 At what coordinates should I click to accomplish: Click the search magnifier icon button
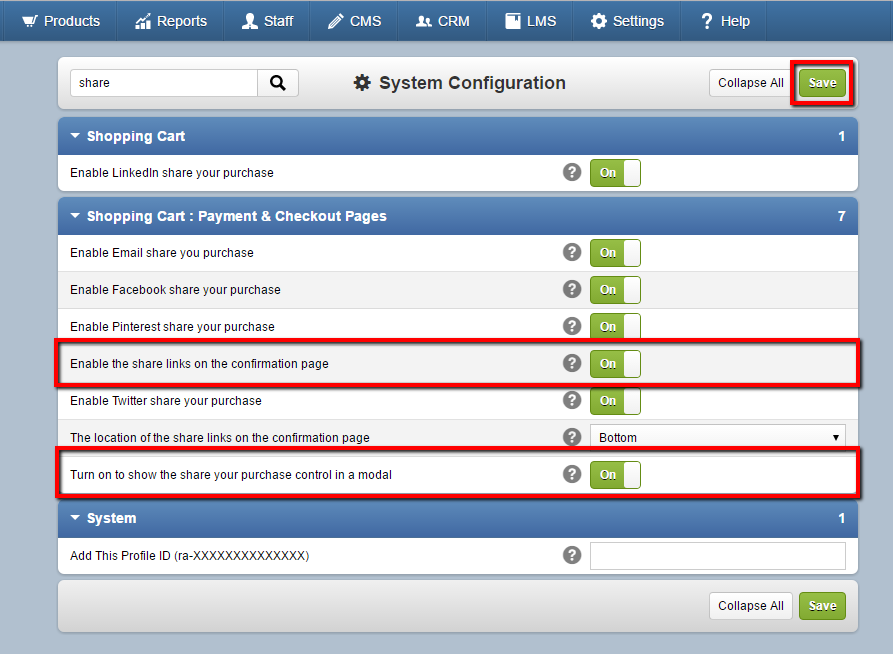pos(277,83)
